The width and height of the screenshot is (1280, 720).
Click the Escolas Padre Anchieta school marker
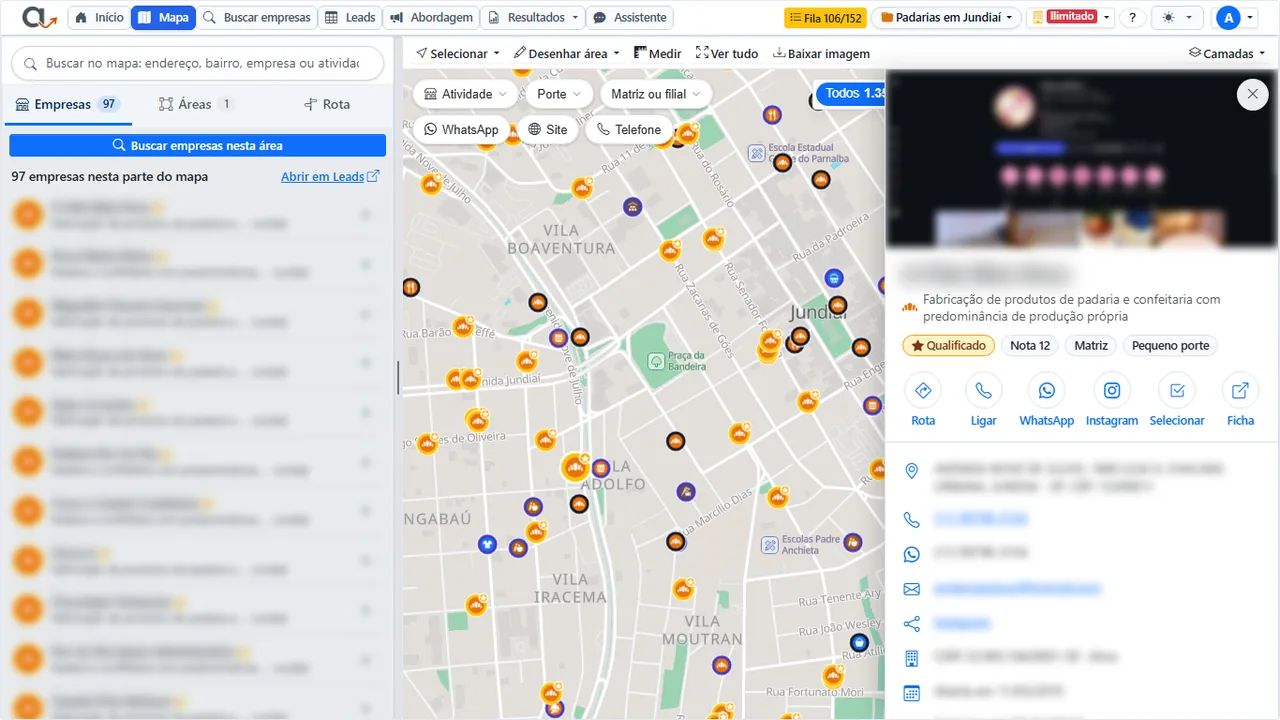(770, 545)
